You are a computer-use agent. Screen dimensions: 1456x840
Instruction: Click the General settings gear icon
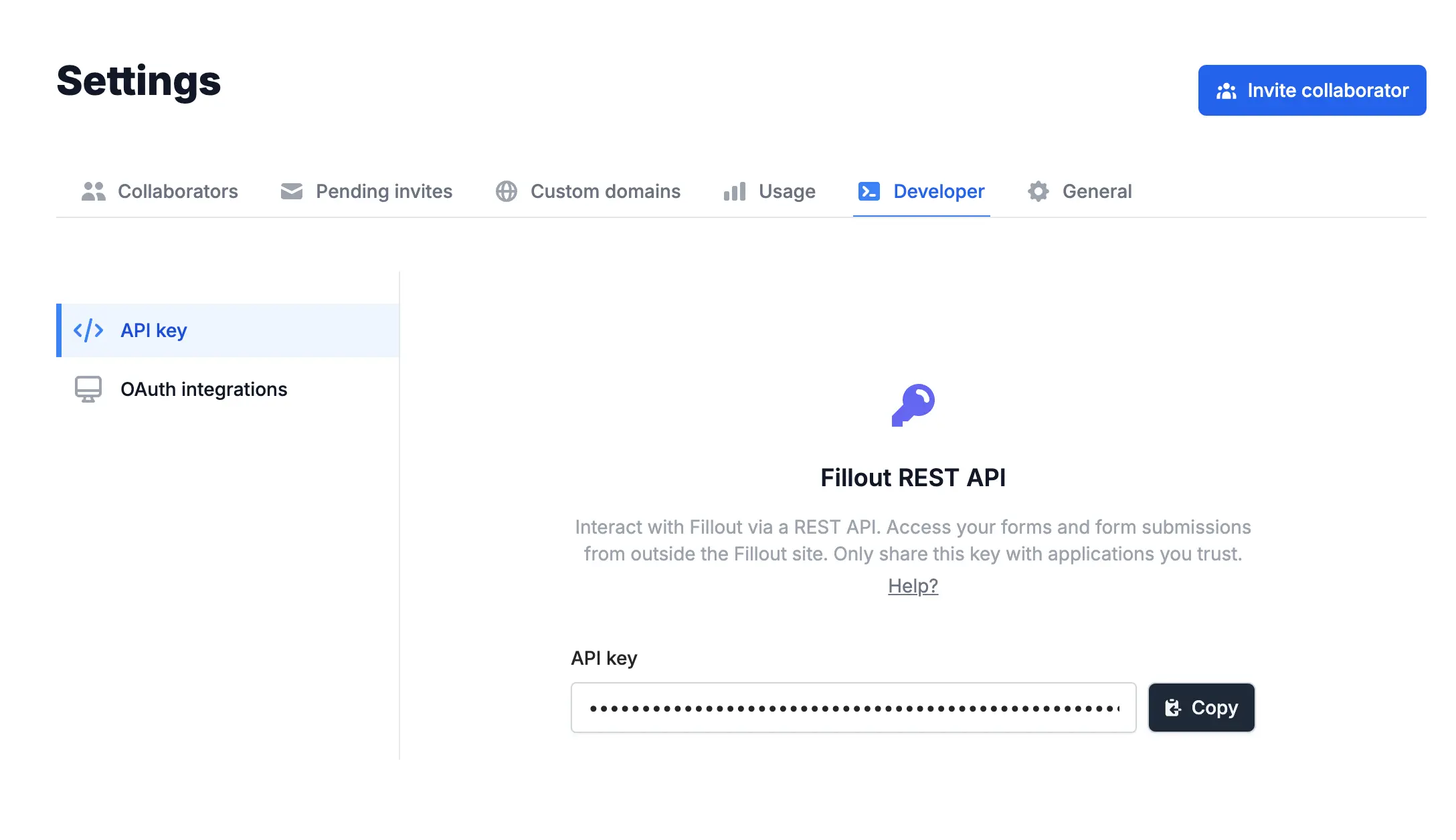click(1038, 191)
